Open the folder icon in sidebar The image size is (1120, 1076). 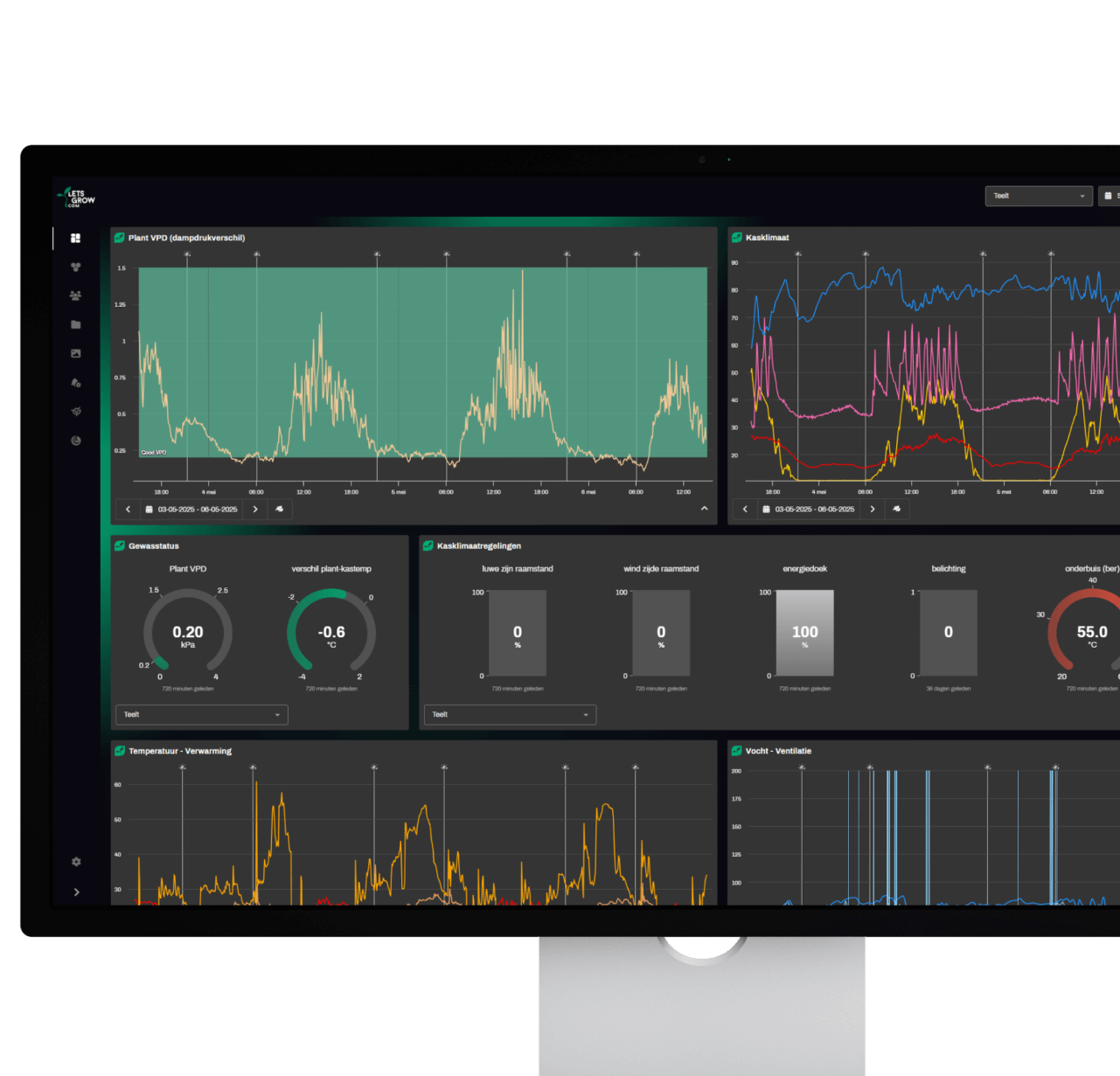pyautogui.click(x=75, y=324)
